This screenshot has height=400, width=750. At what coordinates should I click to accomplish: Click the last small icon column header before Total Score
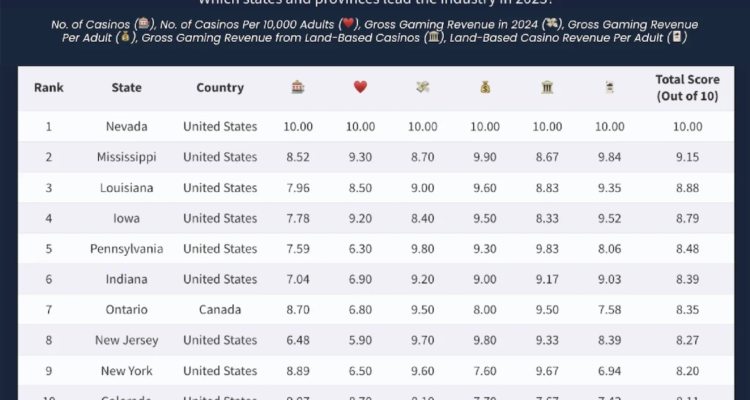click(609, 87)
